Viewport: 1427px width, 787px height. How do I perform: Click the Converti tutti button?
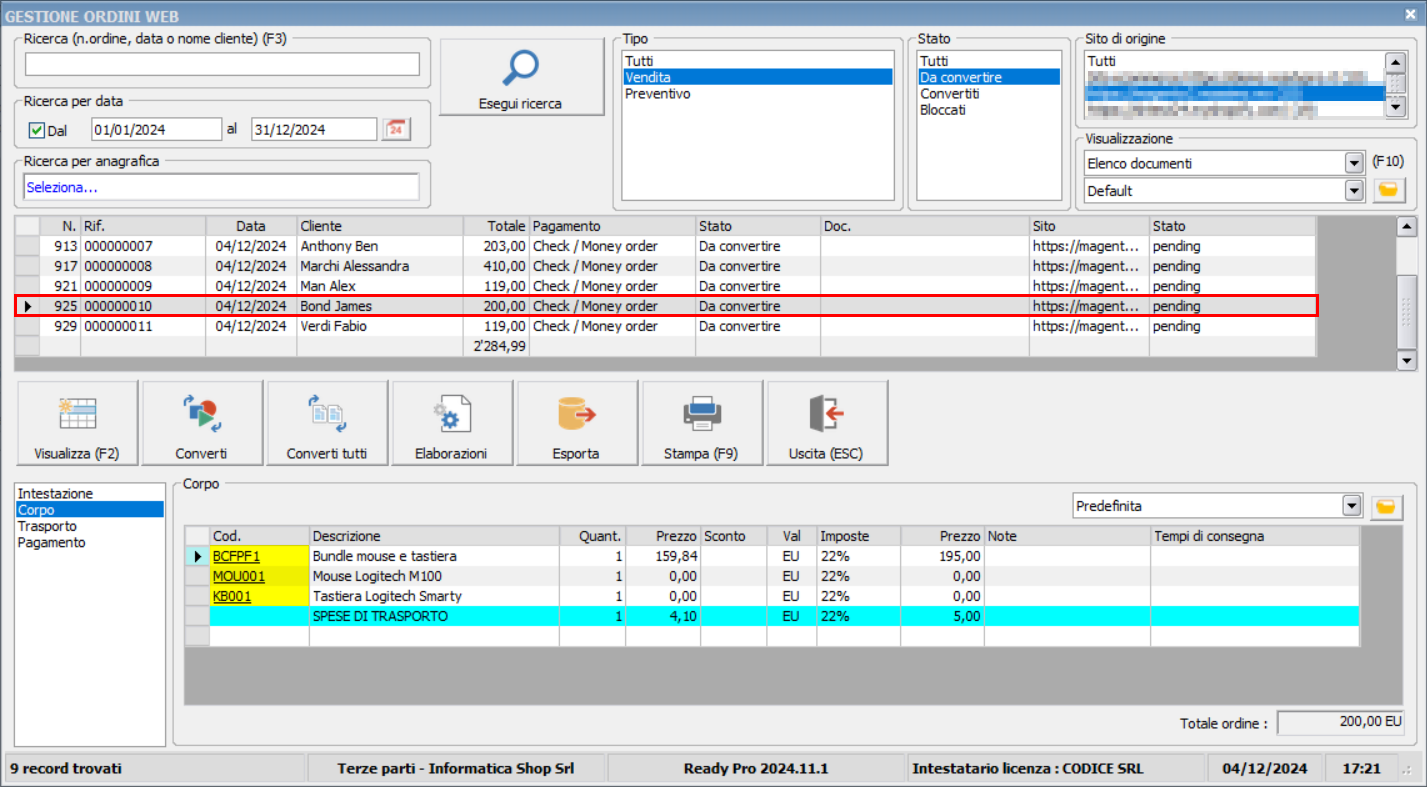coord(327,423)
